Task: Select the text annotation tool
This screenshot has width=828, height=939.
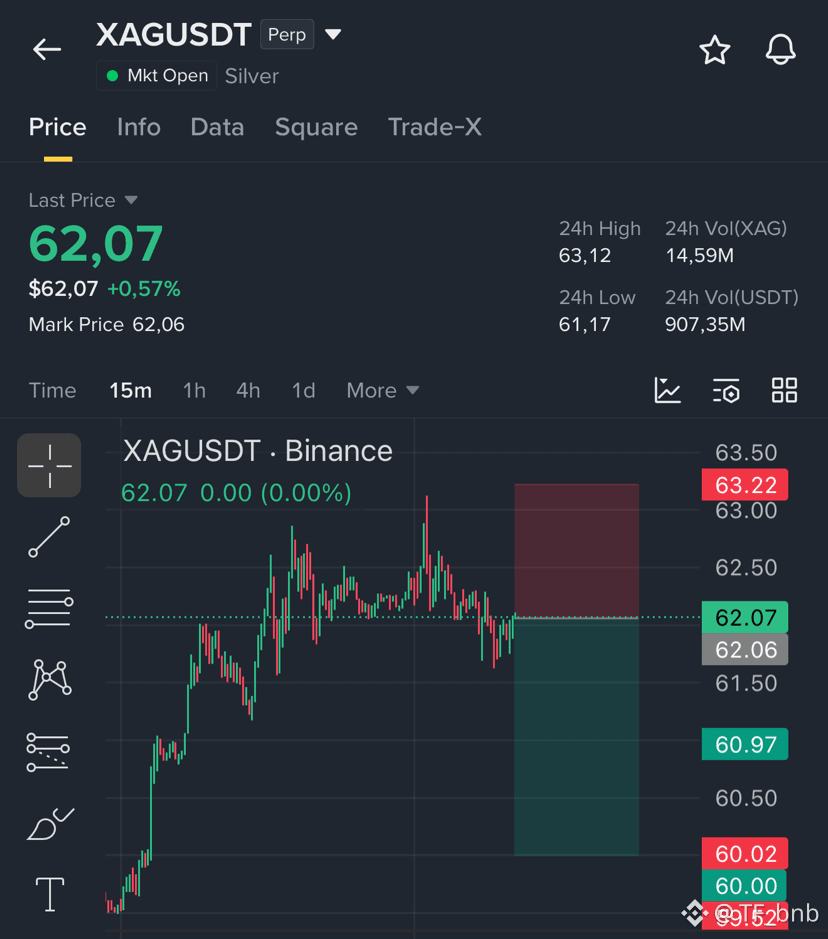Action: (x=50, y=894)
